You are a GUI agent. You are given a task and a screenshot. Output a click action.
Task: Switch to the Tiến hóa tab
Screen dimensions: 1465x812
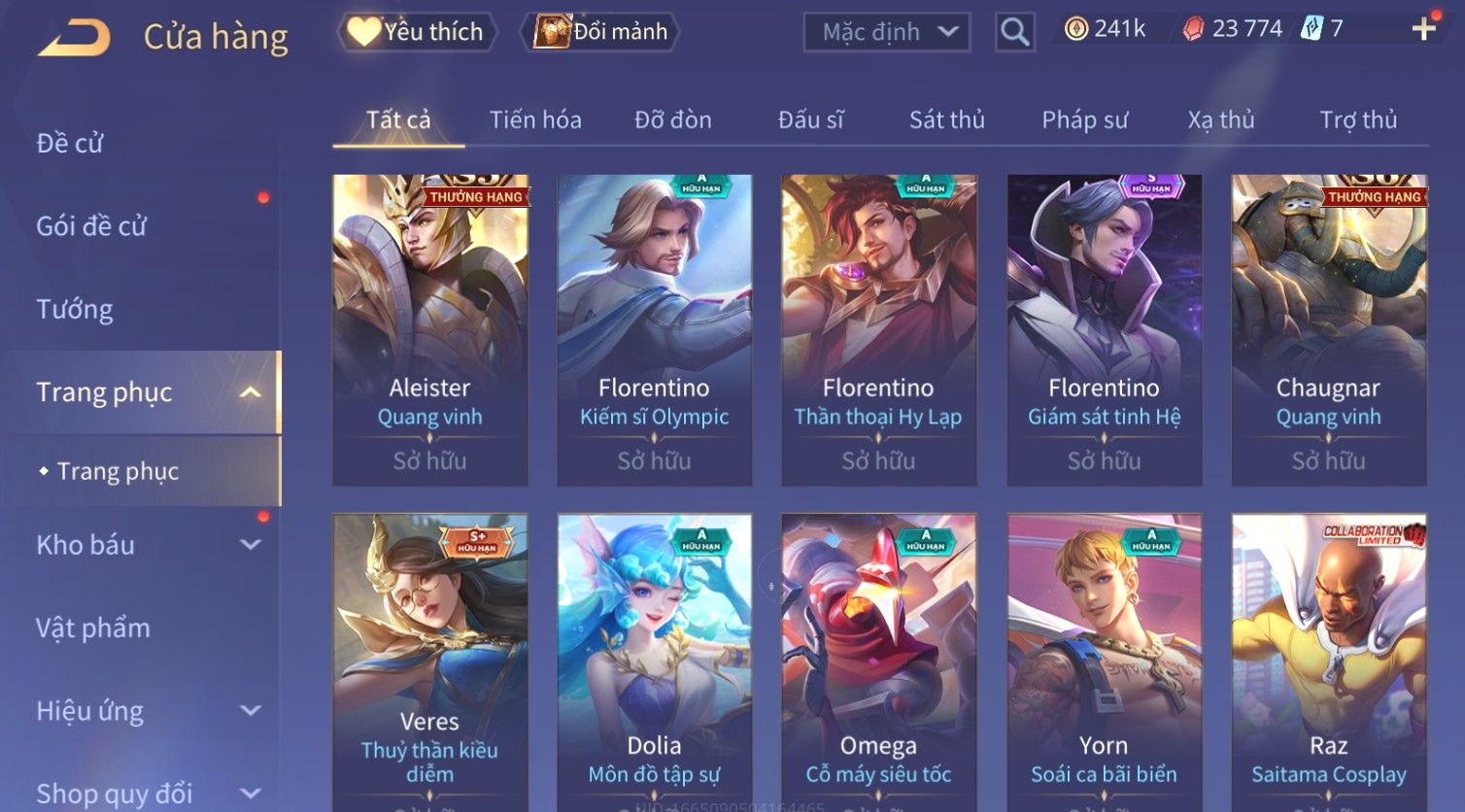pos(535,119)
